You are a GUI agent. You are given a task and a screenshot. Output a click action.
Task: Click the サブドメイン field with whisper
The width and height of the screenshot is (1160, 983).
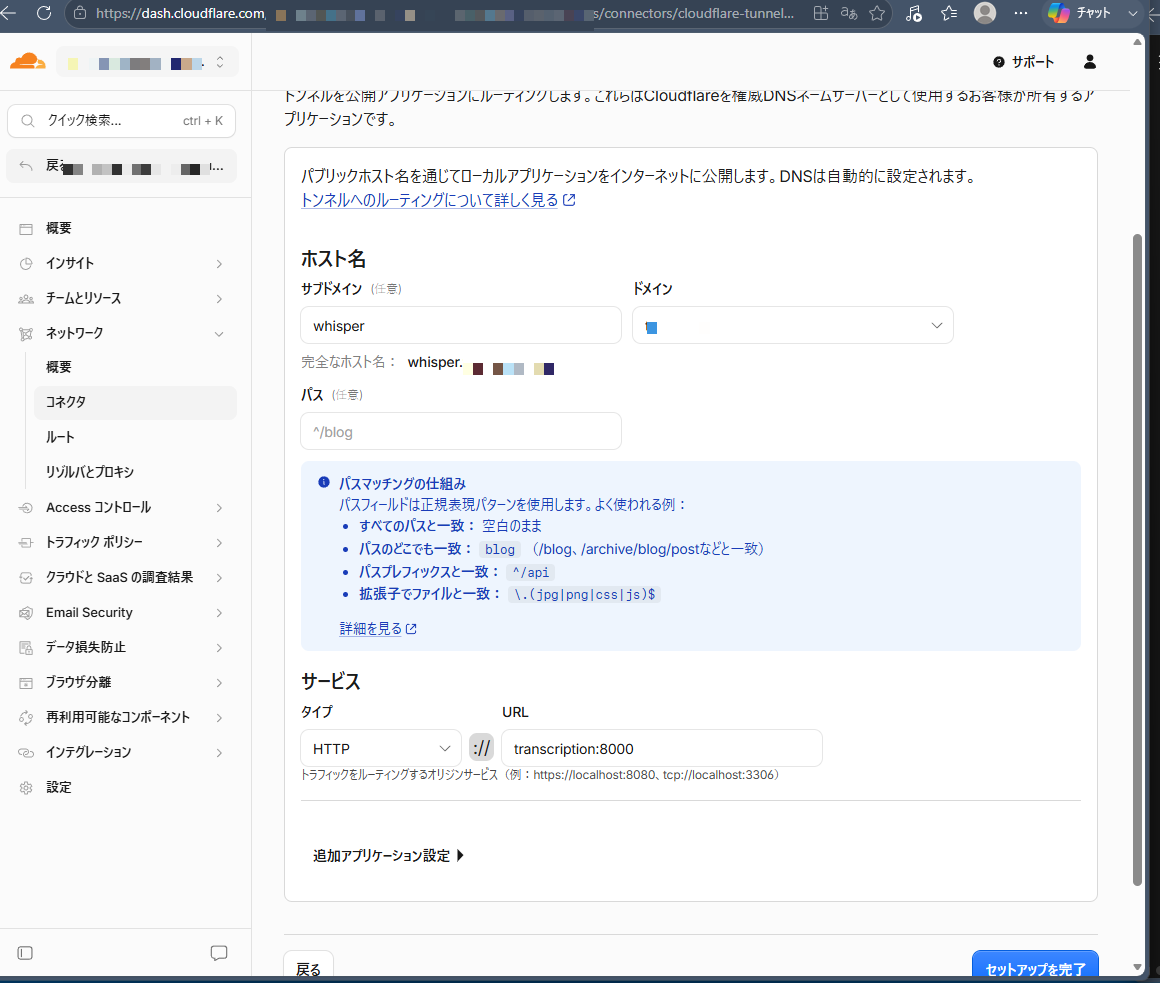click(x=461, y=325)
